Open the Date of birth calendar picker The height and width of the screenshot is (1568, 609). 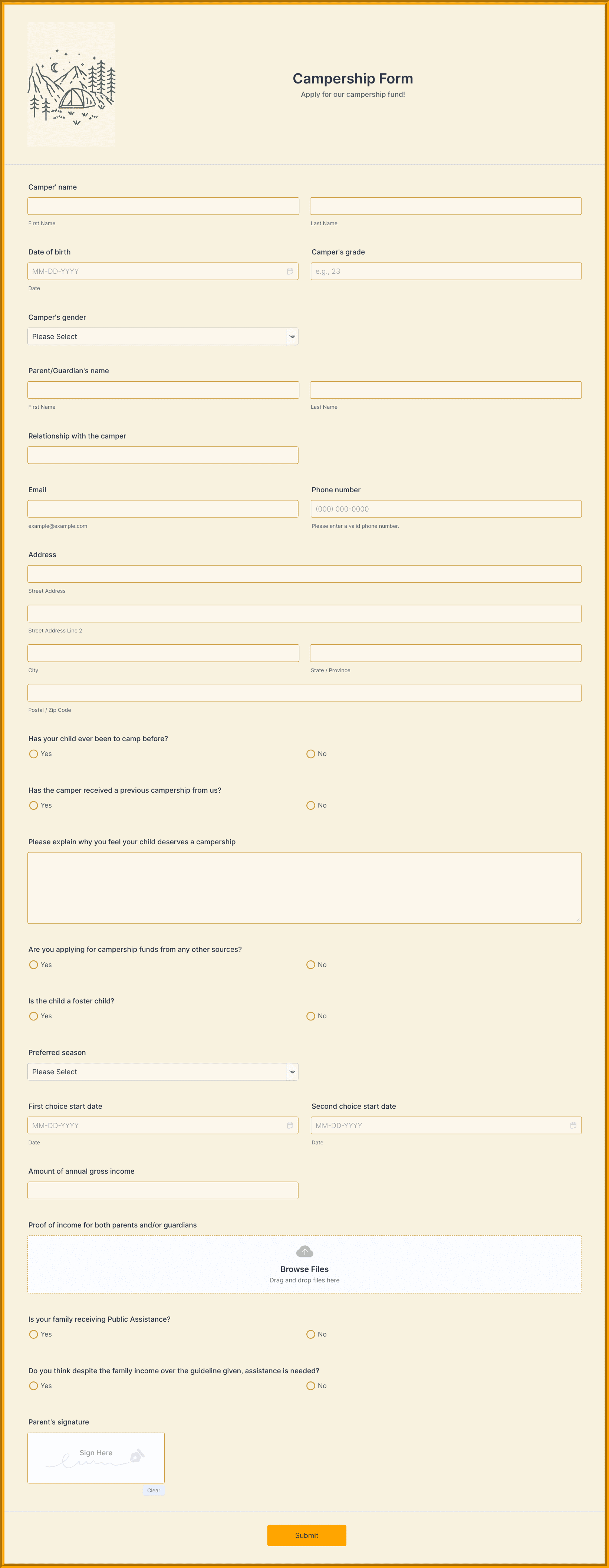click(x=290, y=272)
